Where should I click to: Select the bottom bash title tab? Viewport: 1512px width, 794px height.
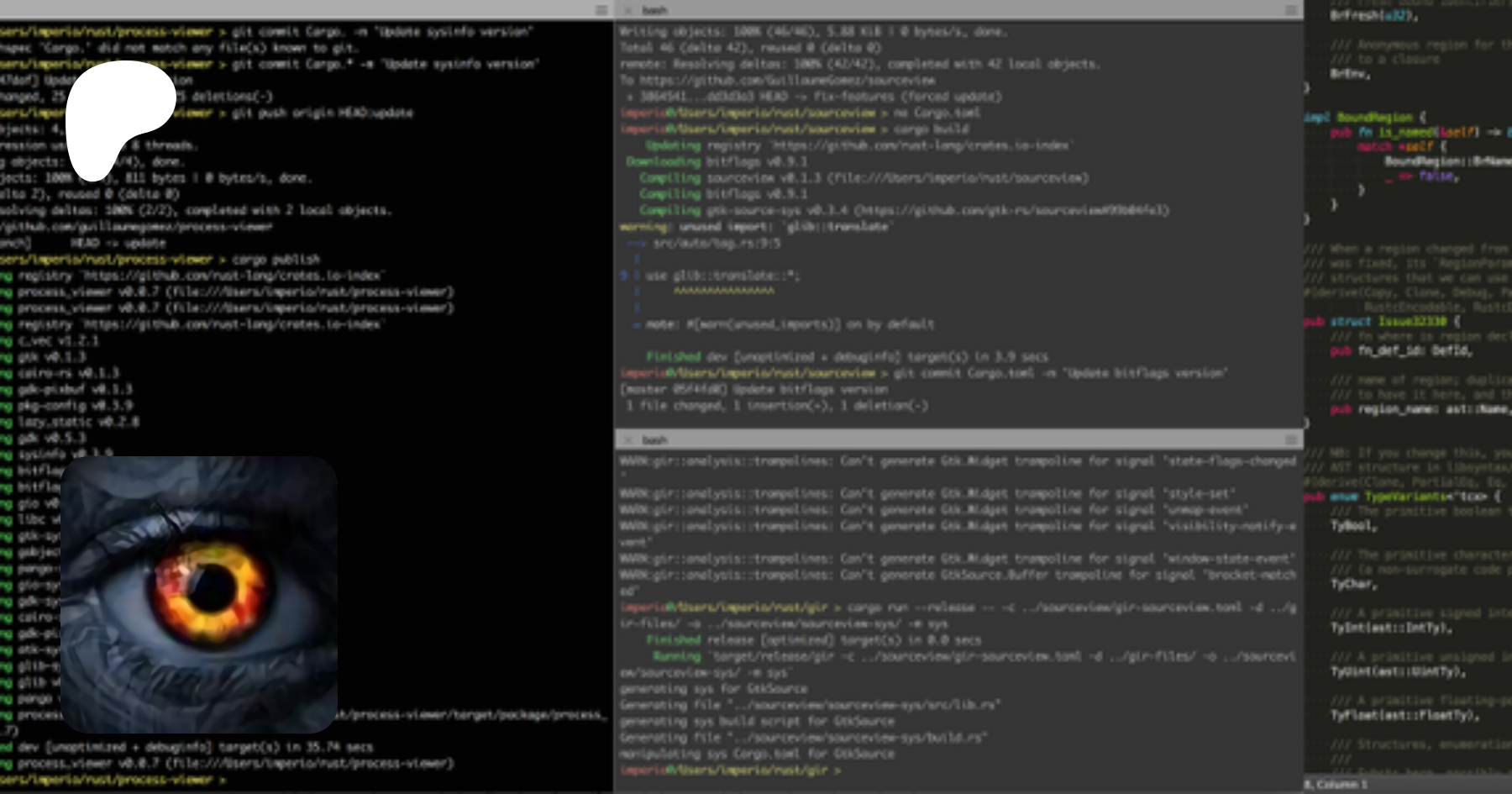point(654,439)
